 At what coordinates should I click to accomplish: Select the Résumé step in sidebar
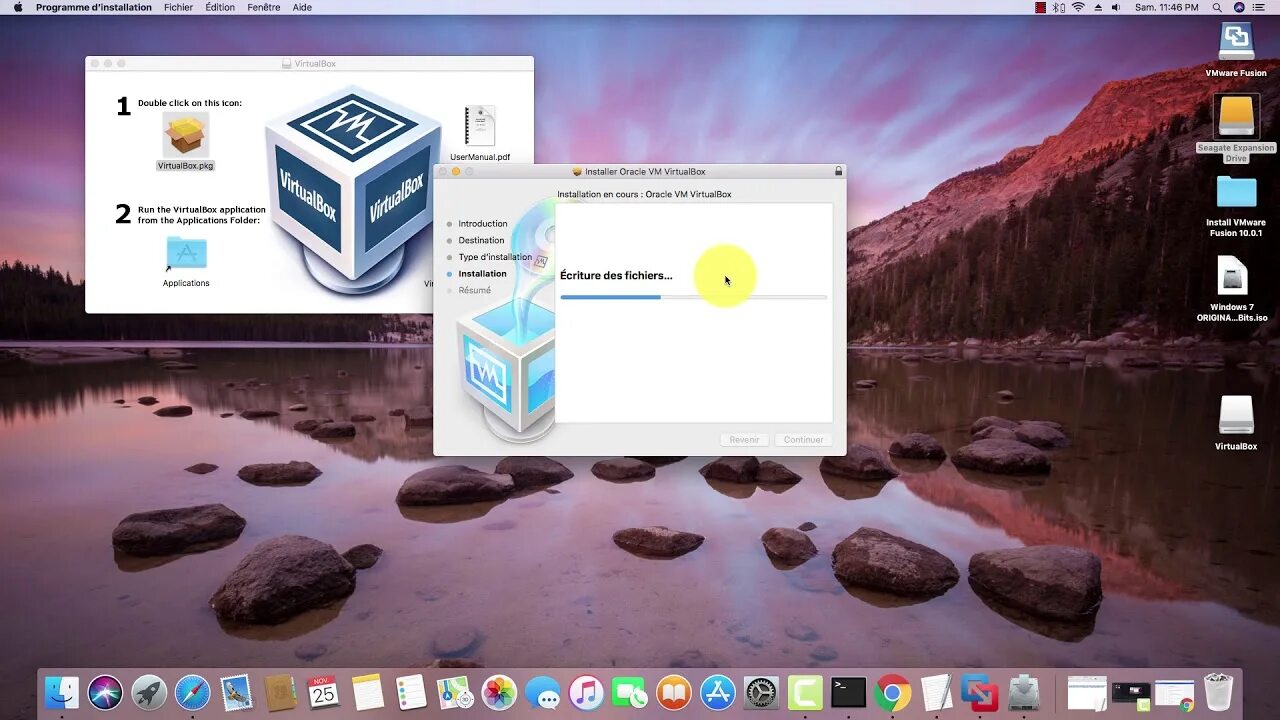(475, 290)
